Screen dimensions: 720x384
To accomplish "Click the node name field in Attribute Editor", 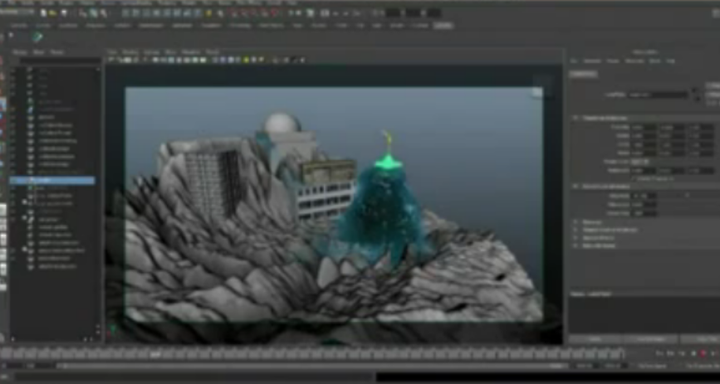I will [658, 95].
